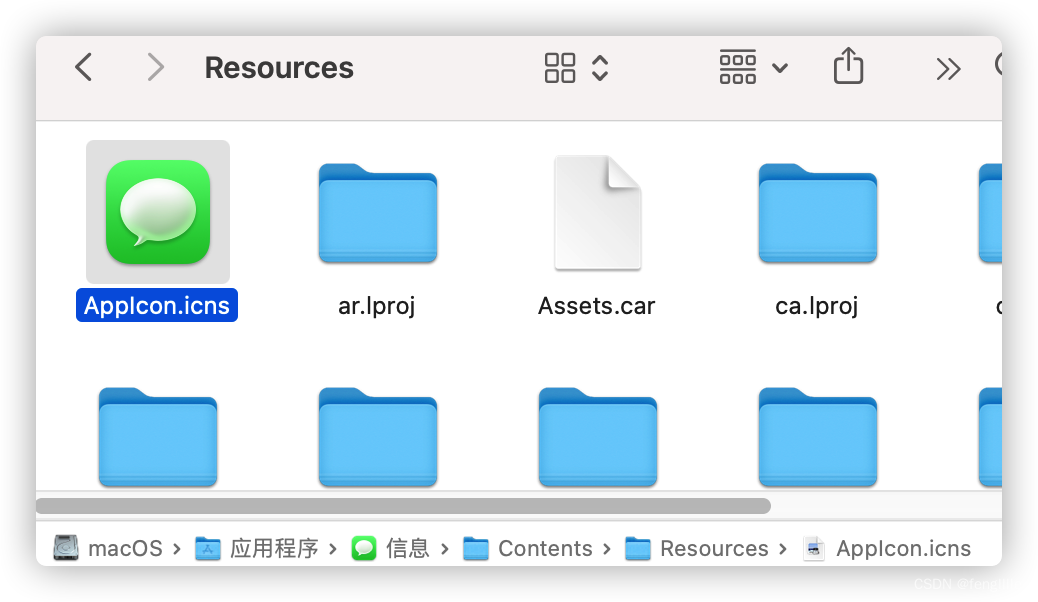Click the AppIcon.icns file name label

click(x=157, y=305)
